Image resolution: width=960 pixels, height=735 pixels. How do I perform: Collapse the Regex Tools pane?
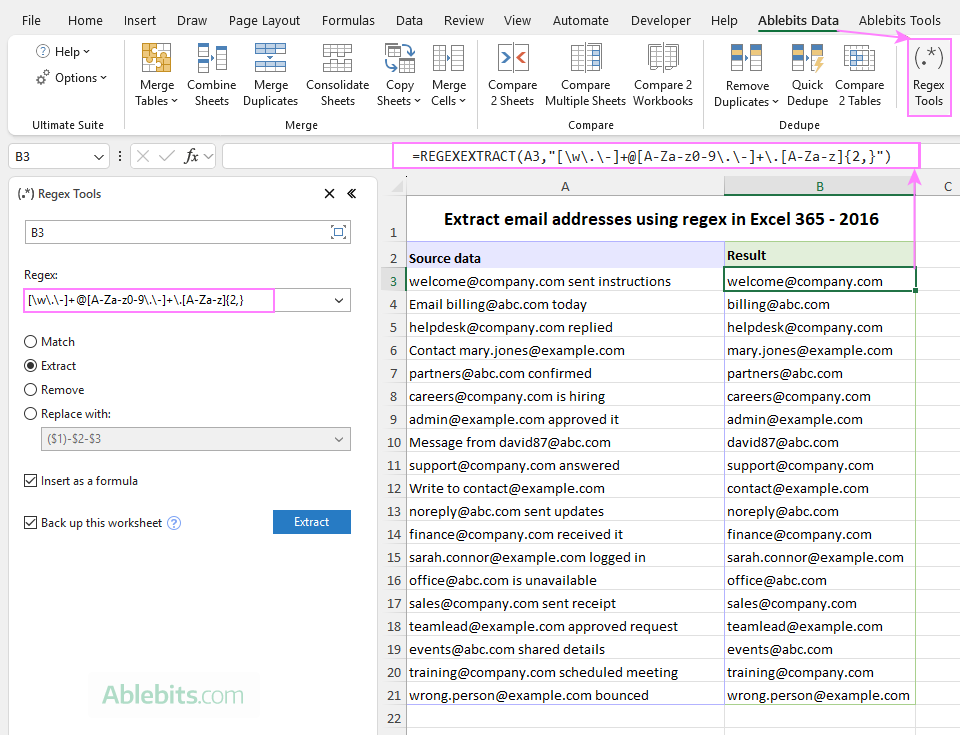click(351, 194)
